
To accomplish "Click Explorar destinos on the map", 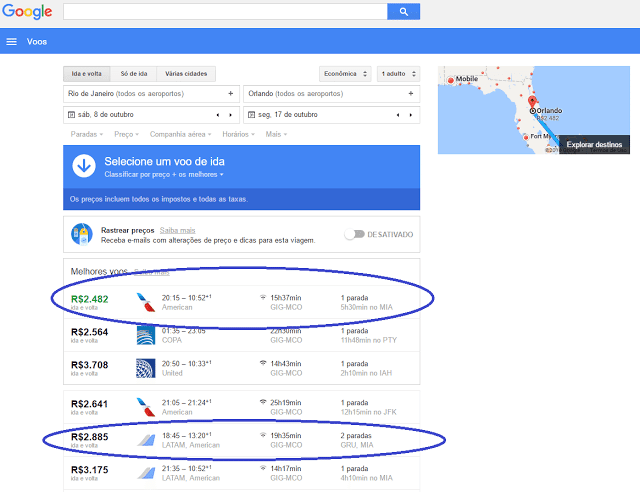I will pyautogui.click(x=594, y=145).
